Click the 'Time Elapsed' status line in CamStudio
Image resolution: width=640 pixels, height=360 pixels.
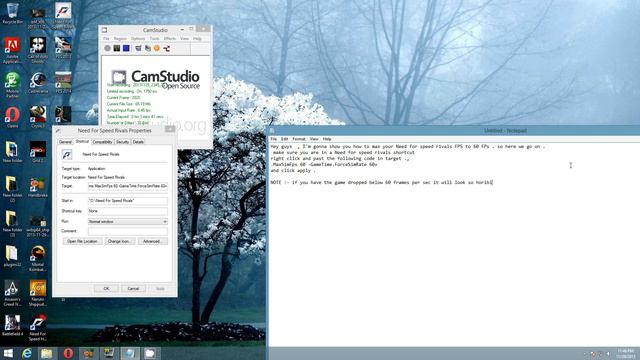[x=135, y=117]
